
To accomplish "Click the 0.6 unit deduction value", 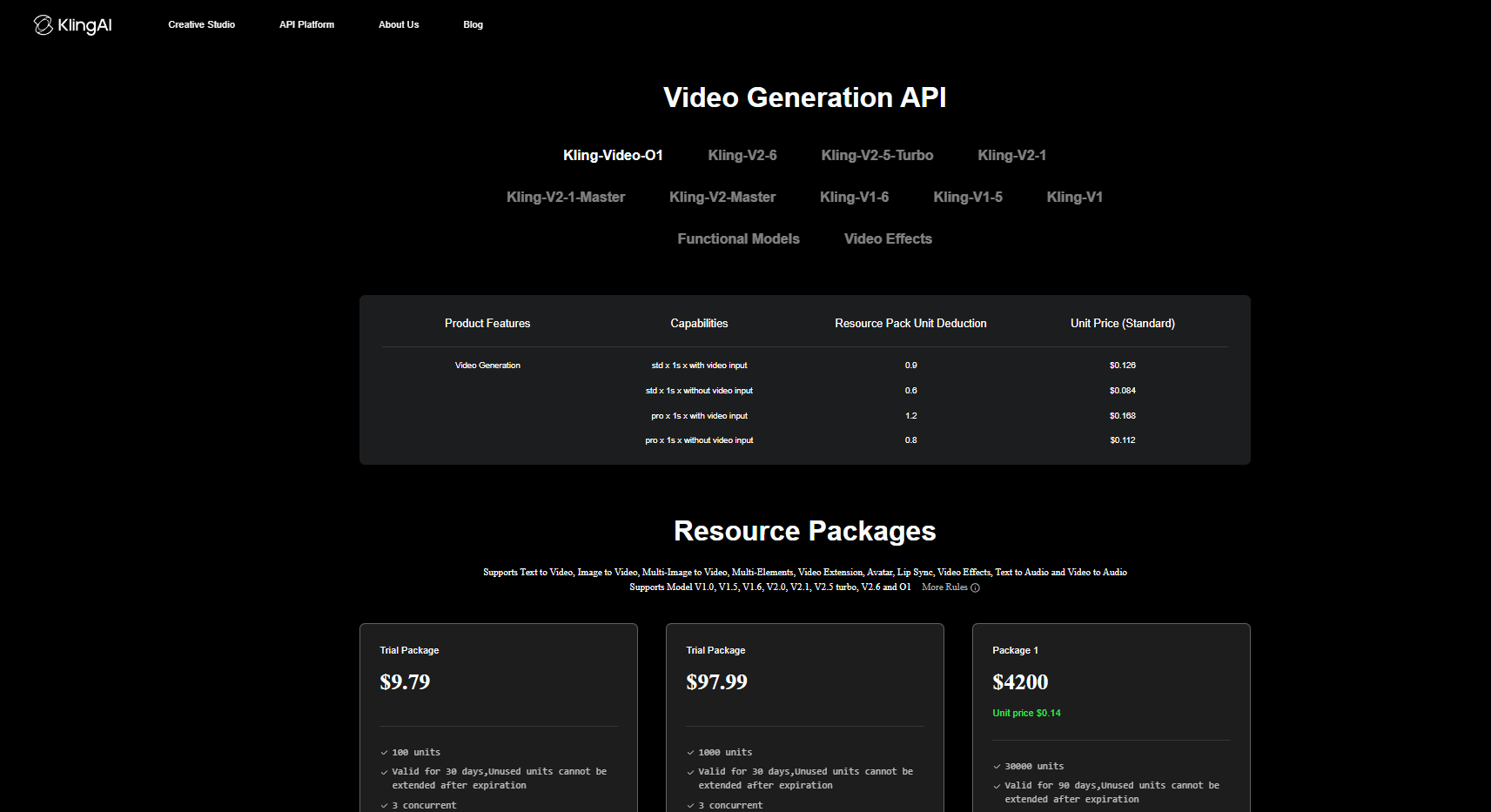I will (x=910, y=391).
